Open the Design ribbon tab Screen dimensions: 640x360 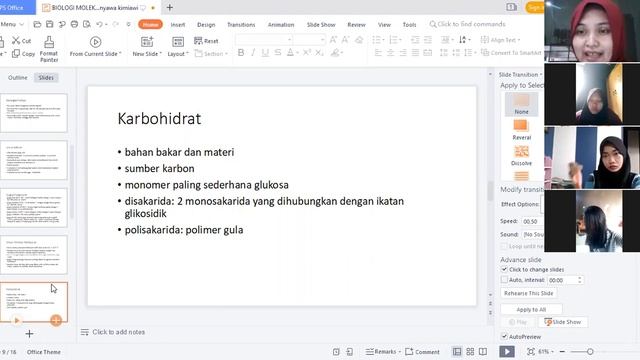(206, 24)
